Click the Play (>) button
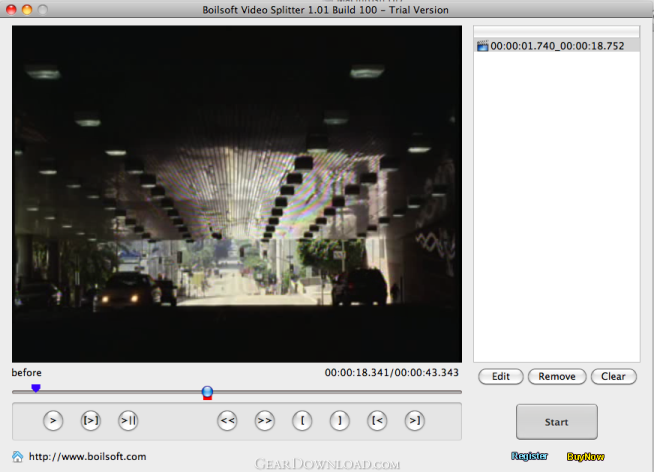This screenshot has width=654, height=472. coord(53,420)
